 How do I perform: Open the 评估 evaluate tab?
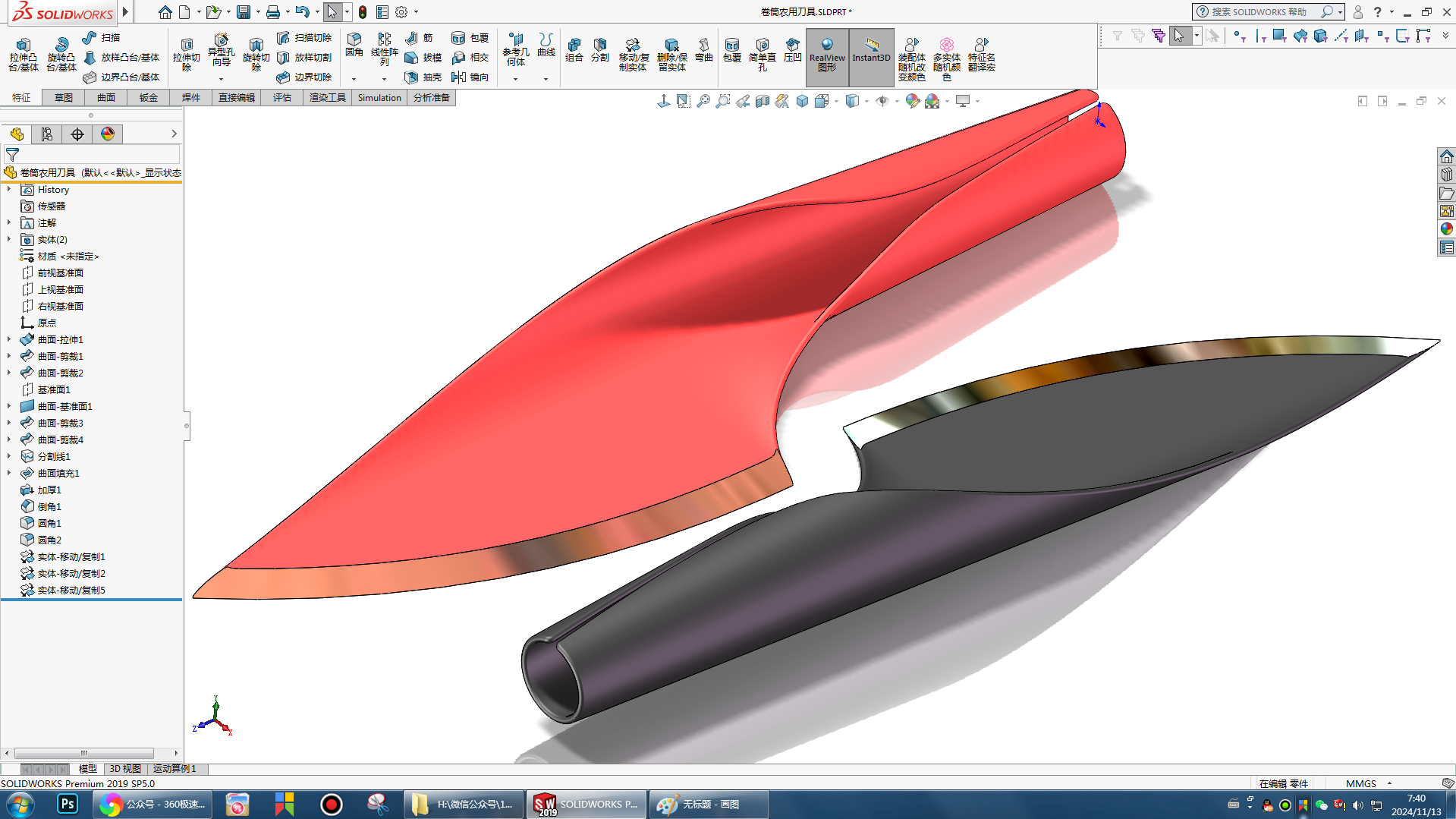282,98
